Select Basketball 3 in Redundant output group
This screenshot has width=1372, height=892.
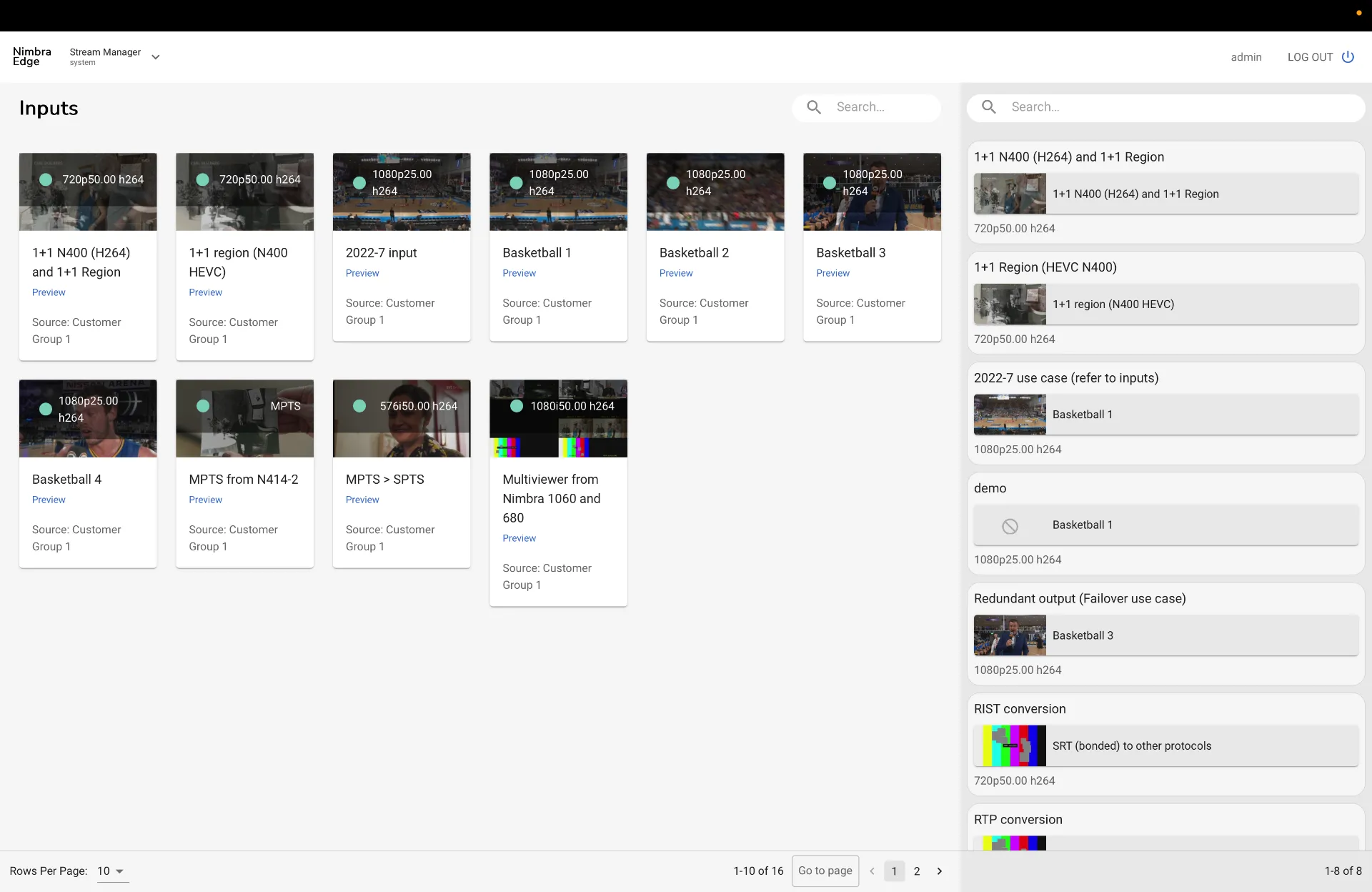(1165, 635)
